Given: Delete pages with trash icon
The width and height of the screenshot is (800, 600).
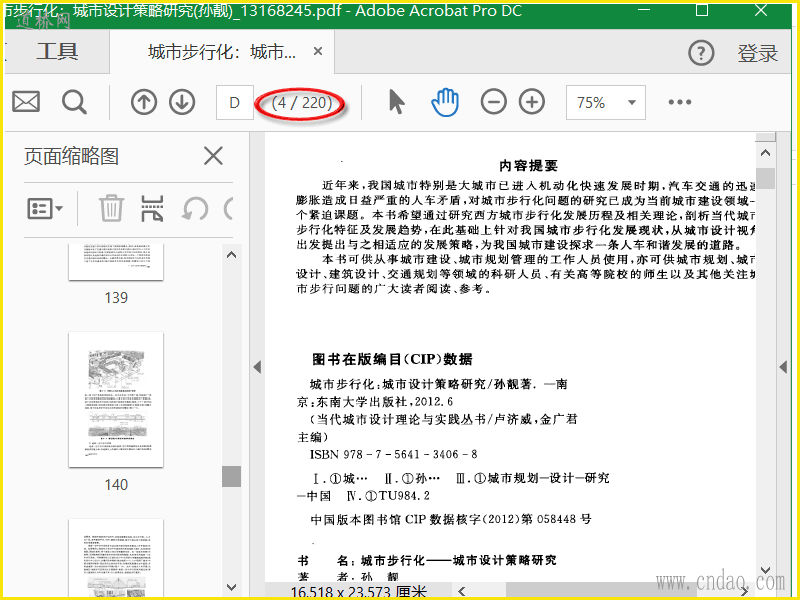Looking at the screenshot, I should tap(111, 208).
